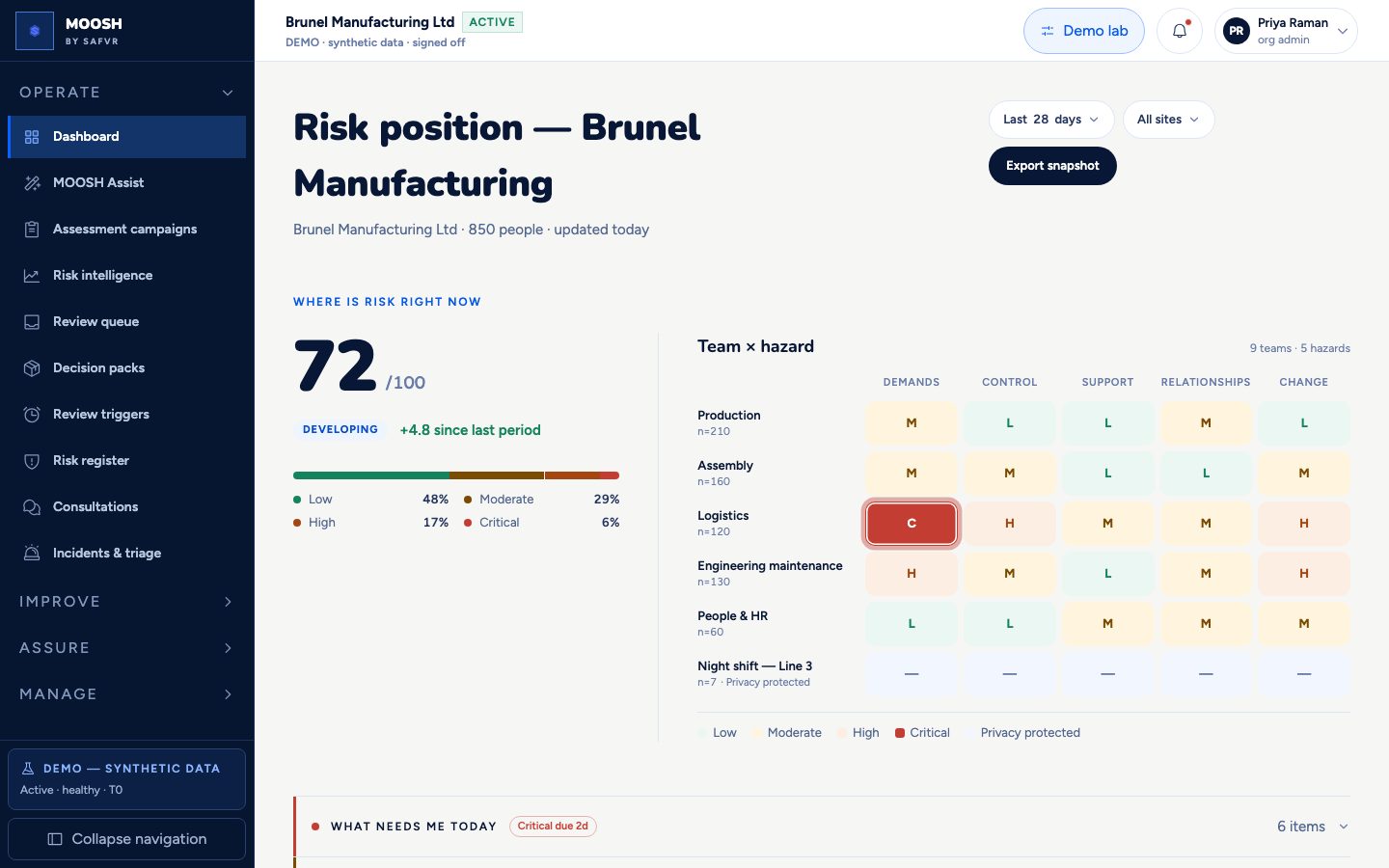The width and height of the screenshot is (1389, 868).
Task: Expand the IMPROVE section
Action: (126, 602)
